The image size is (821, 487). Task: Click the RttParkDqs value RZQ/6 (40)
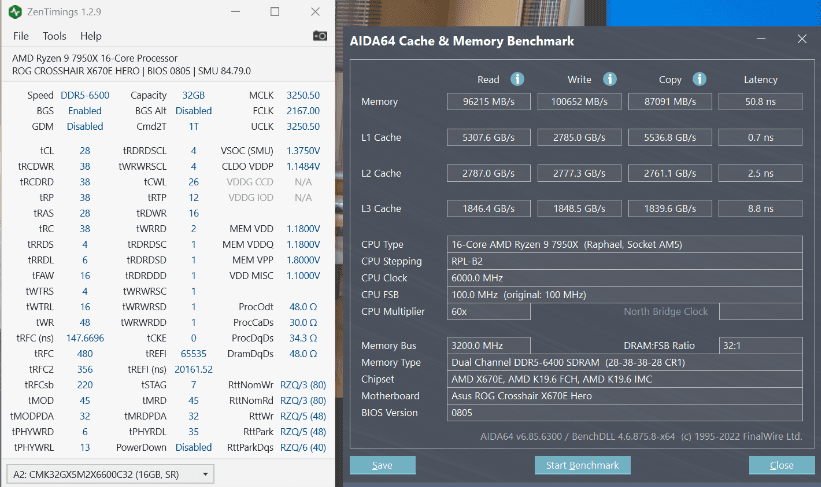[x=303, y=448]
